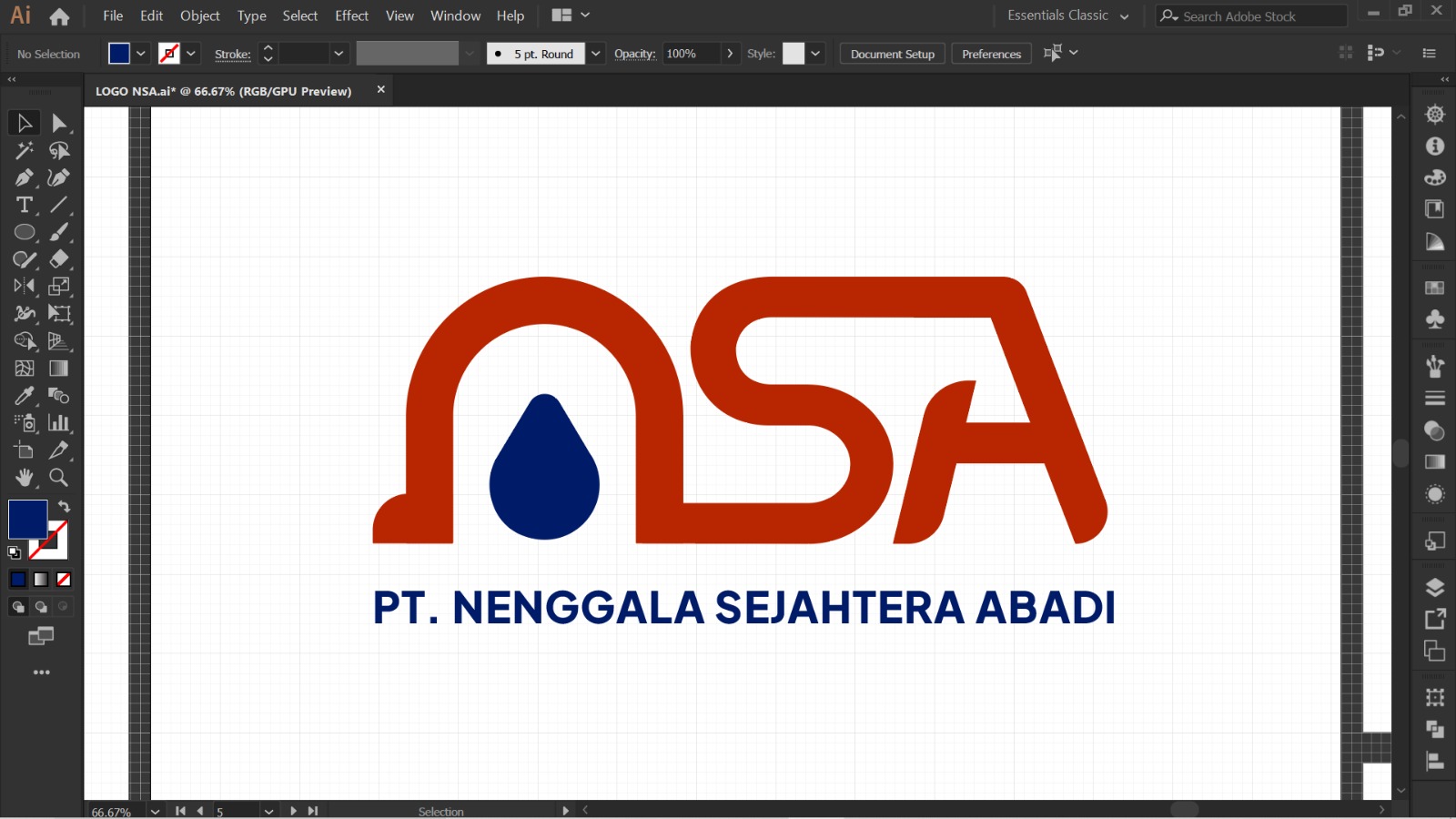The width and height of the screenshot is (1456, 819).
Task: Select the Eraser tool
Action: click(x=59, y=259)
